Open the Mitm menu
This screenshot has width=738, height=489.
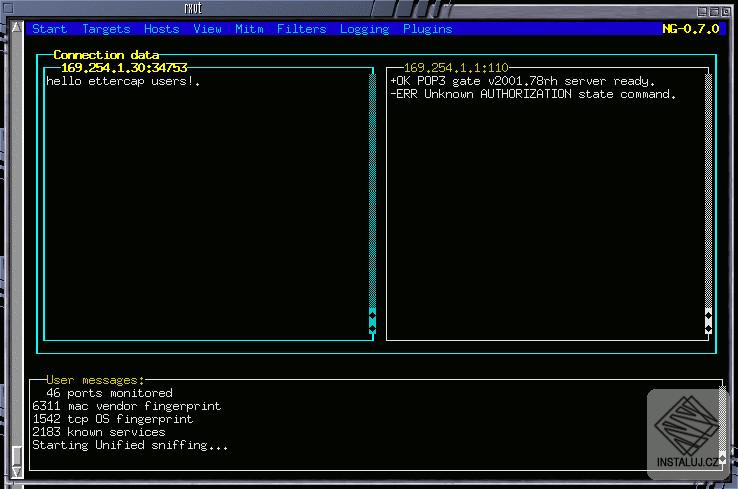tap(249, 29)
